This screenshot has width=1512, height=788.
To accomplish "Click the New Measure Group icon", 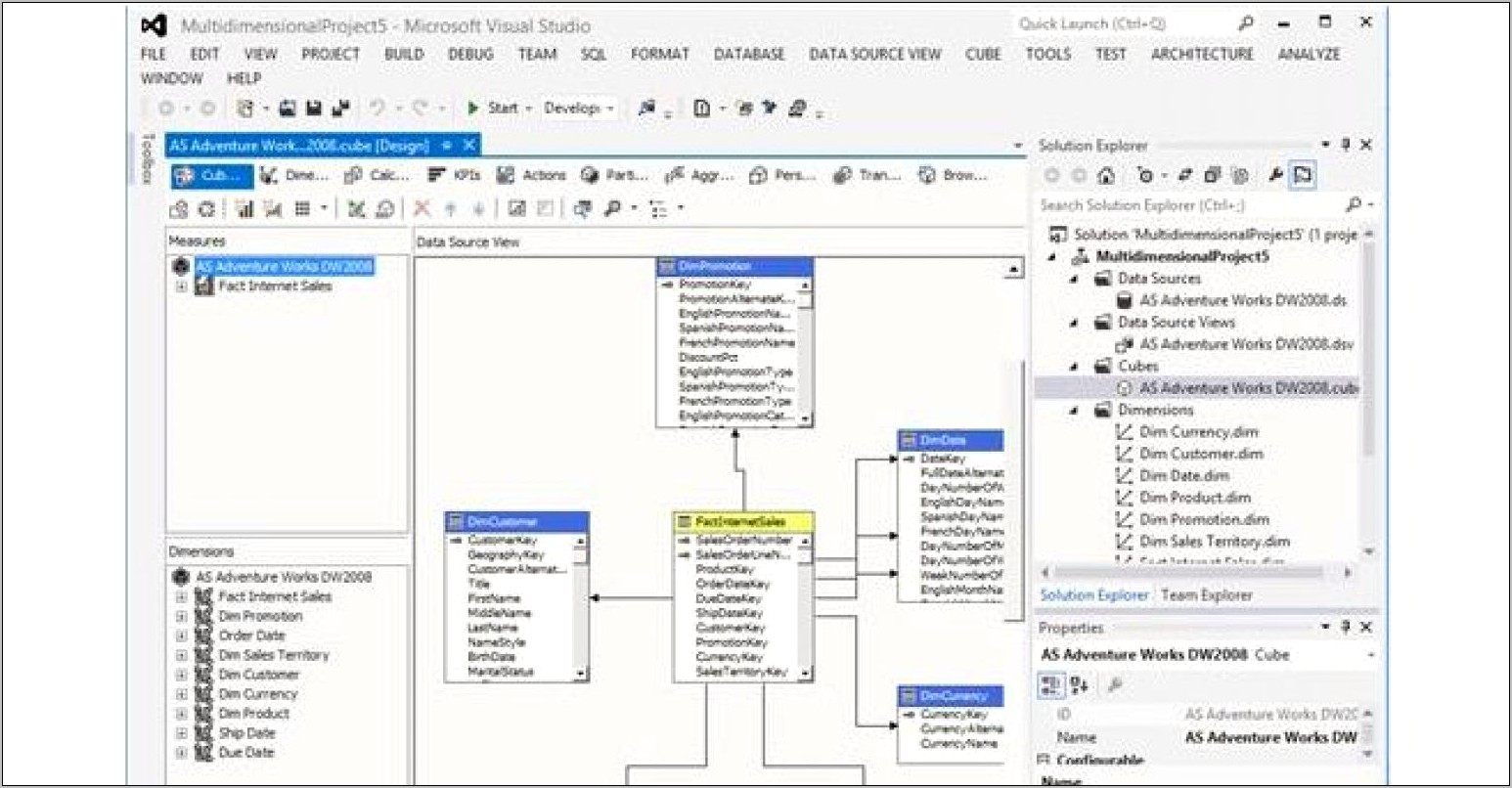I will click(x=272, y=209).
